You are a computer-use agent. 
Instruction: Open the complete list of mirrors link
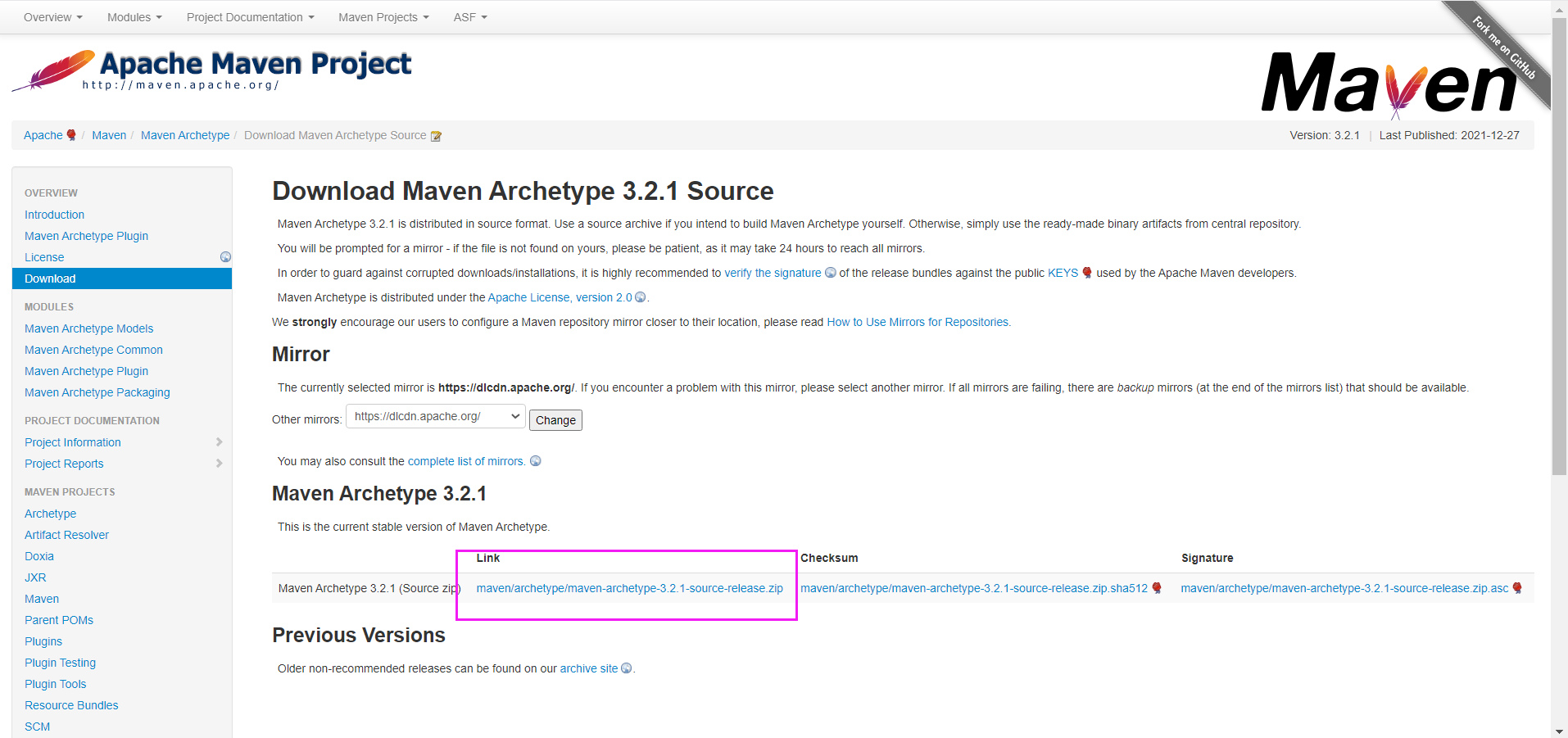point(466,461)
